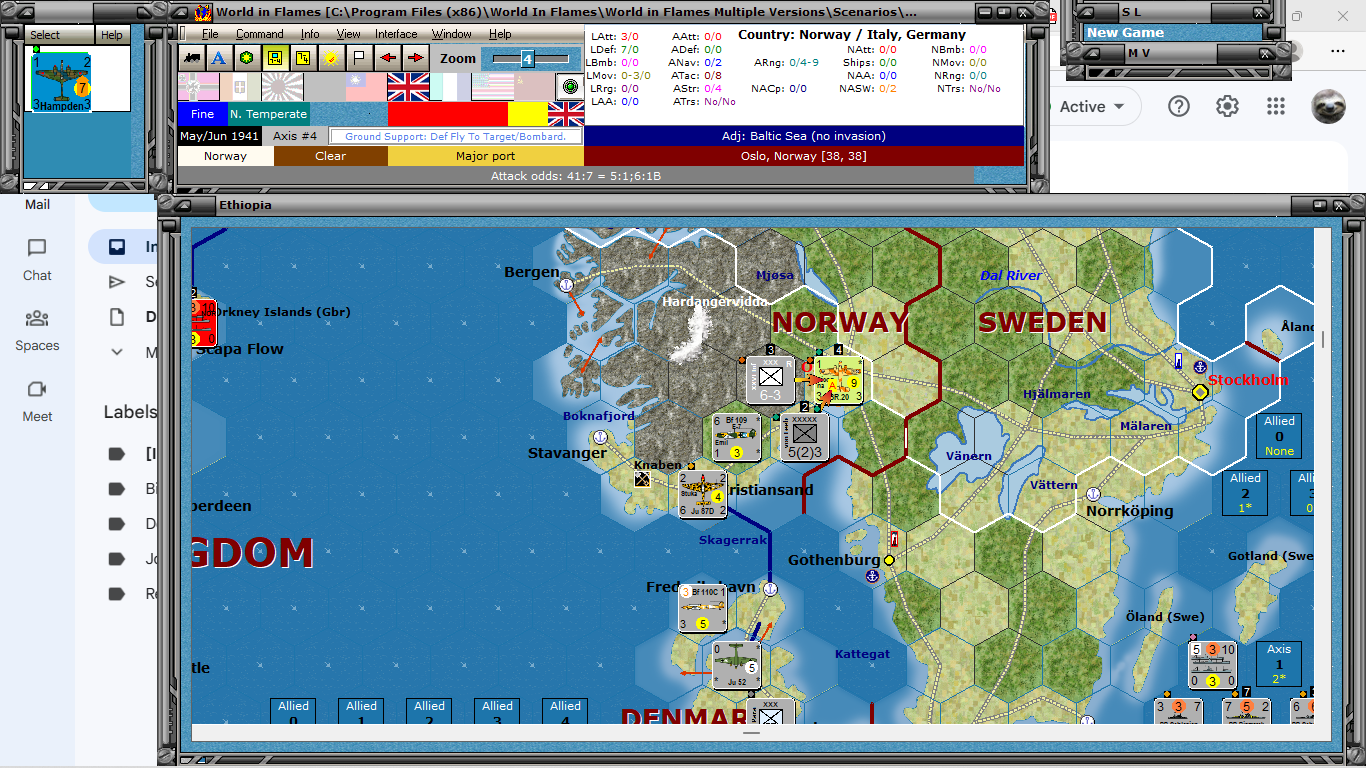Click the Attack odds status bar text
This screenshot has height=768, width=1366.
coord(575,176)
